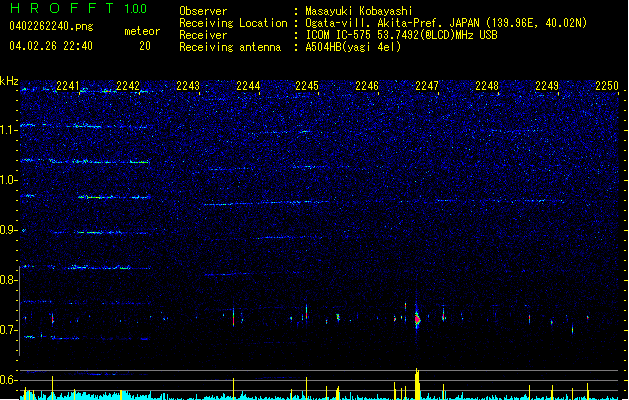629x400 pixels.
Task: Click the 'meteor' count label
Action: tap(142, 31)
